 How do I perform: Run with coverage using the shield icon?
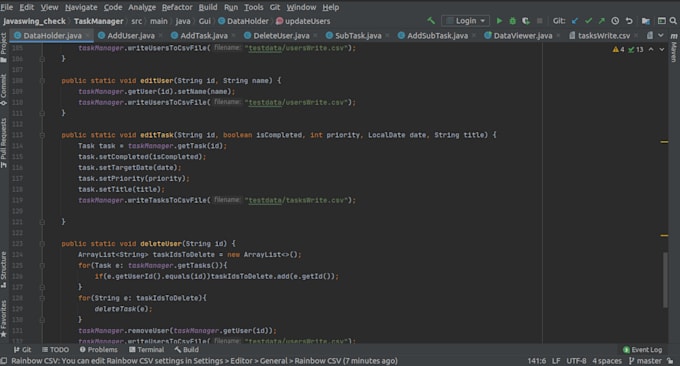click(x=526, y=21)
